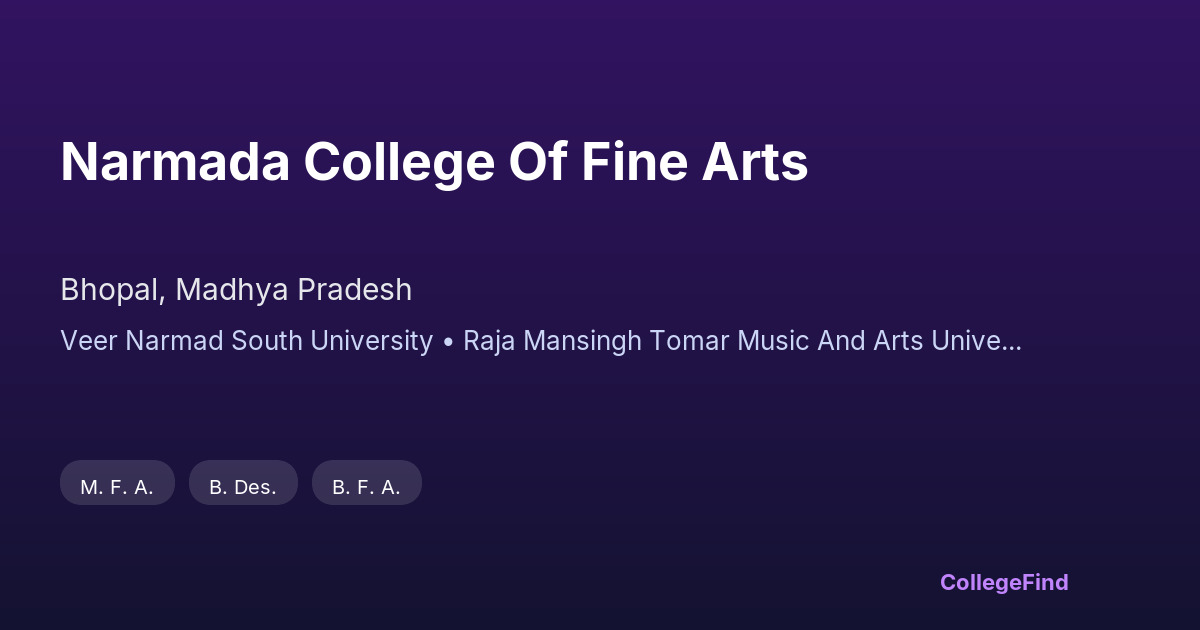
Task: Select the M. F. A. course tag
Action: pos(117,486)
